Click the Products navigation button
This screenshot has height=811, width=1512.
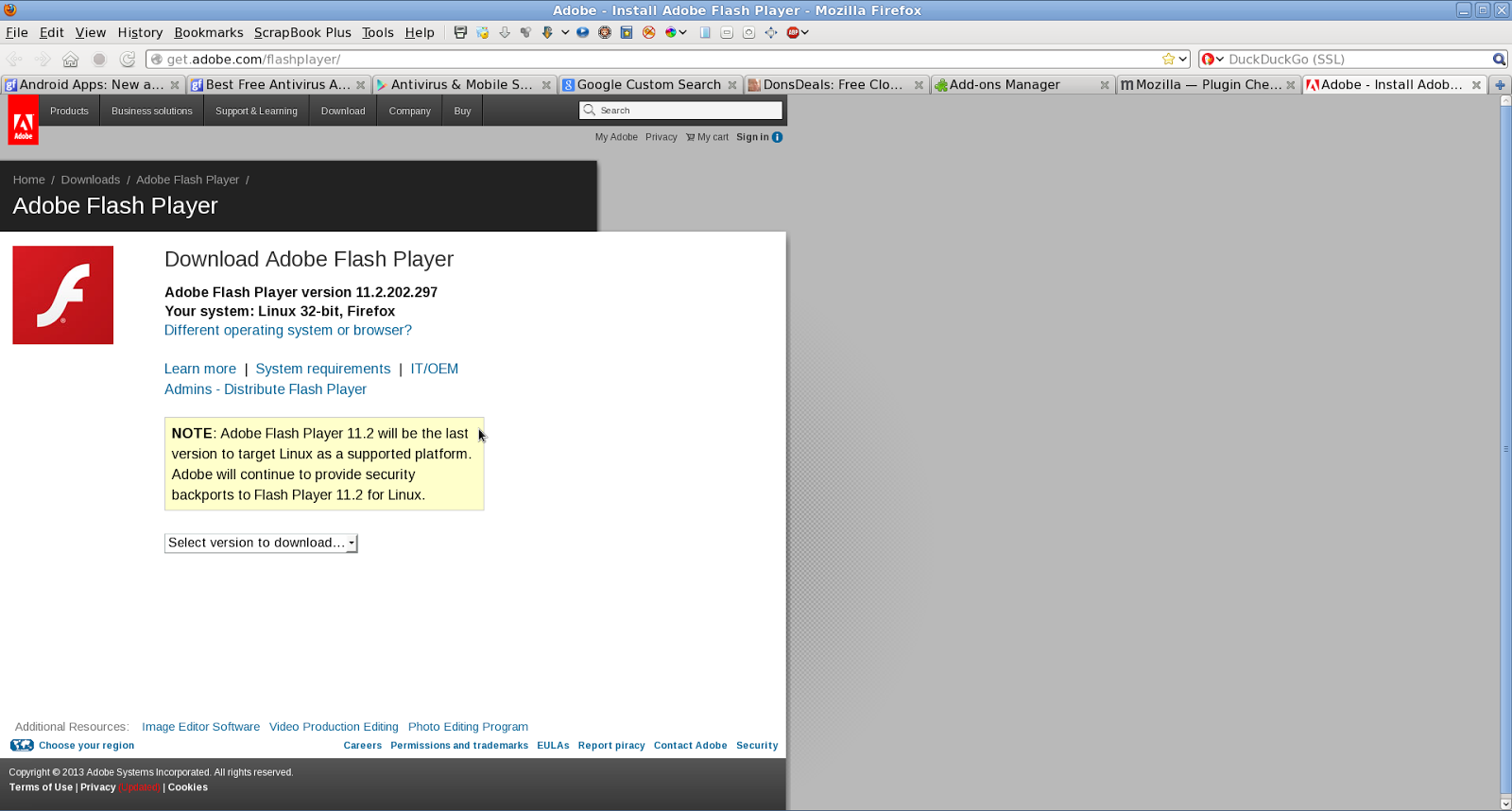tap(69, 111)
